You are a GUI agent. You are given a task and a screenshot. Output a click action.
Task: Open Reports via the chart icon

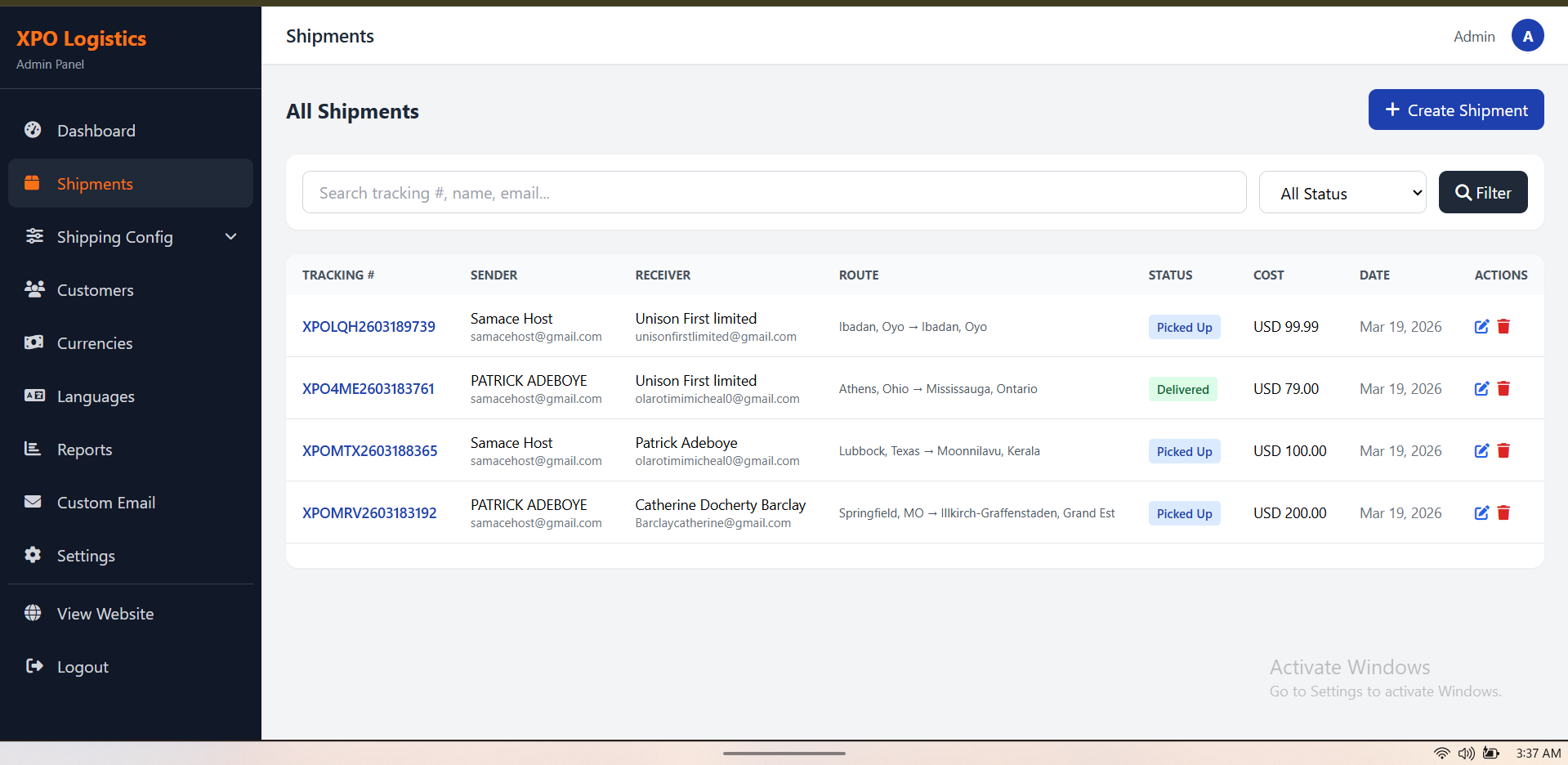pos(33,449)
